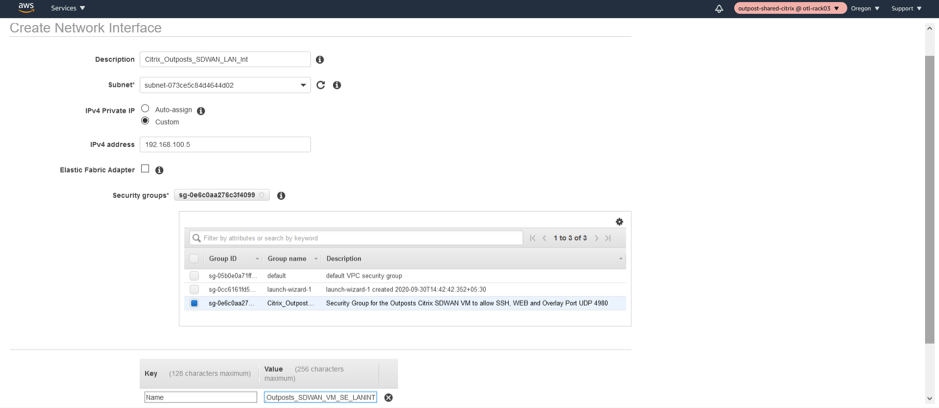
Task: Open the Subnet dropdown
Action: [x=225, y=85]
